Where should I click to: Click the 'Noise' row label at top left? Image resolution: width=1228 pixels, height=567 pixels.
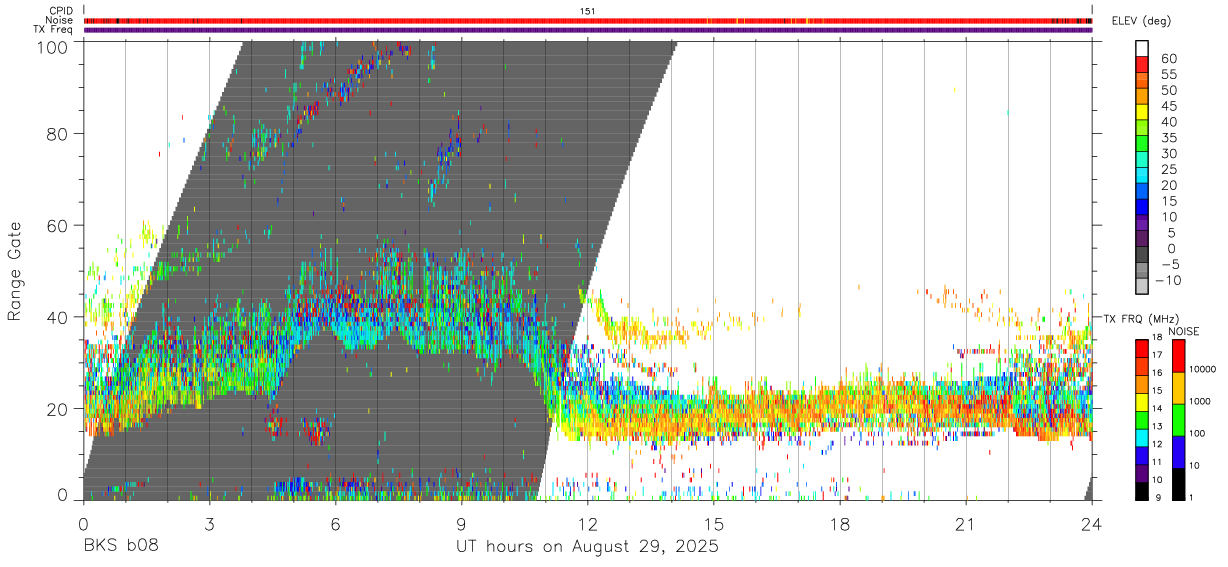(x=60, y=20)
